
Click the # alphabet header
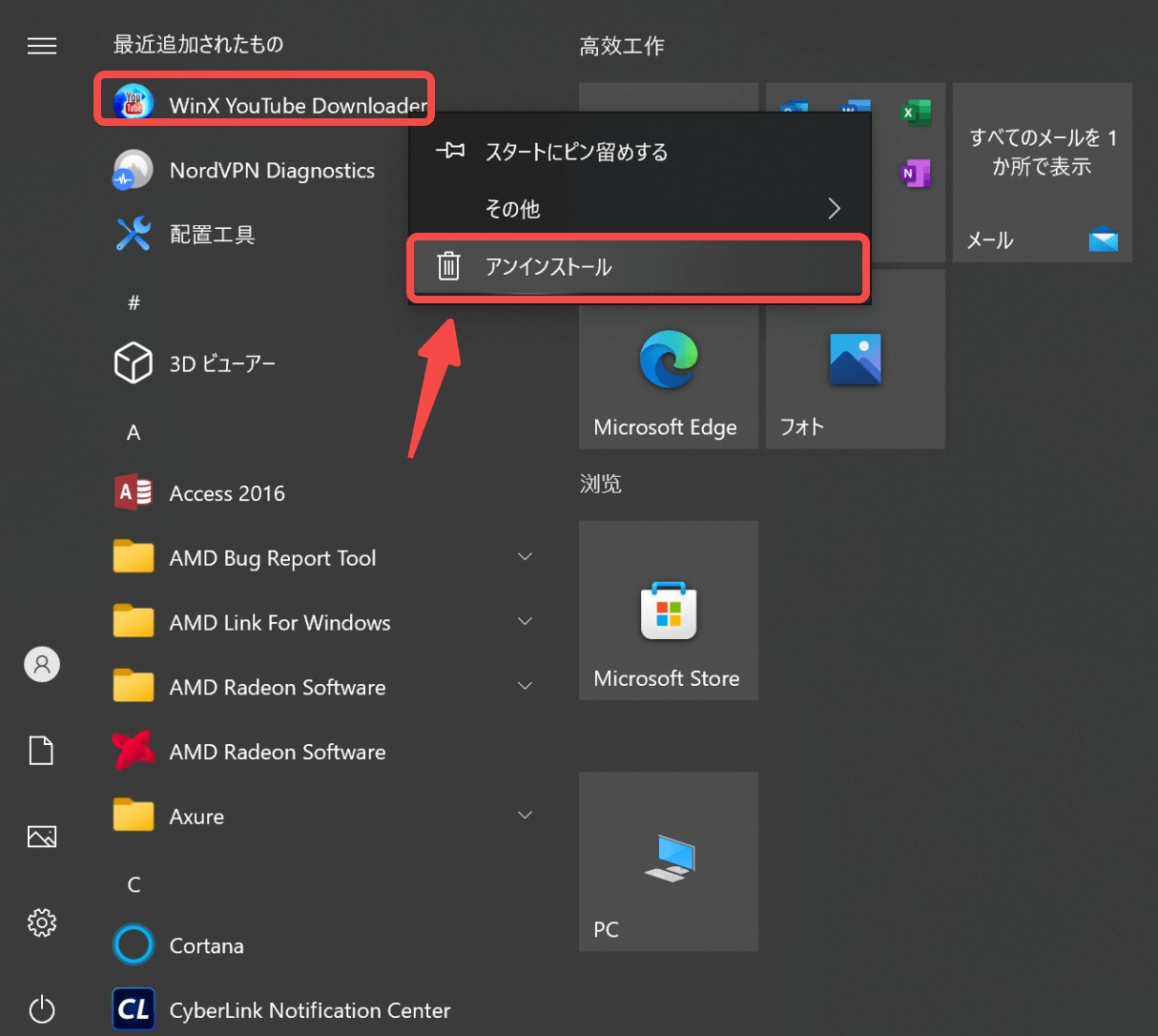pos(134,302)
